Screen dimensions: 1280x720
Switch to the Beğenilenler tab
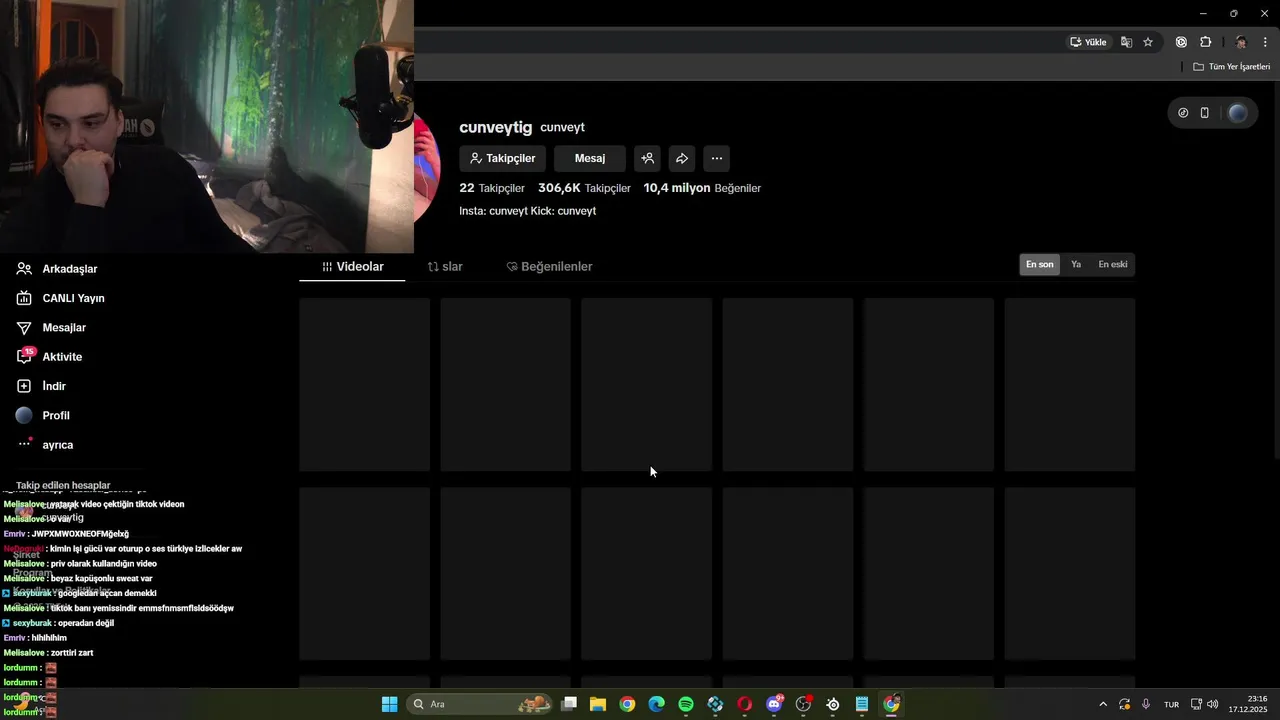pyautogui.click(x=549, y=267)
